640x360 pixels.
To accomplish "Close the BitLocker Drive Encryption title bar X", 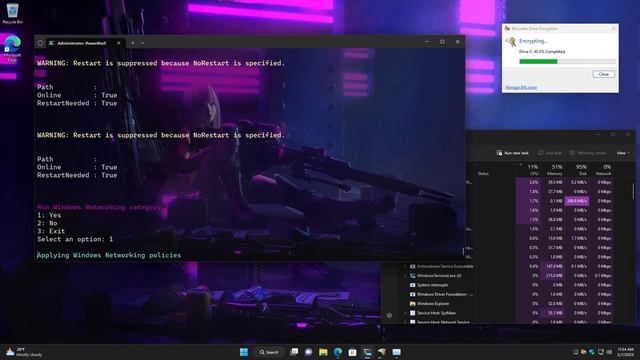I will point(613,29).
